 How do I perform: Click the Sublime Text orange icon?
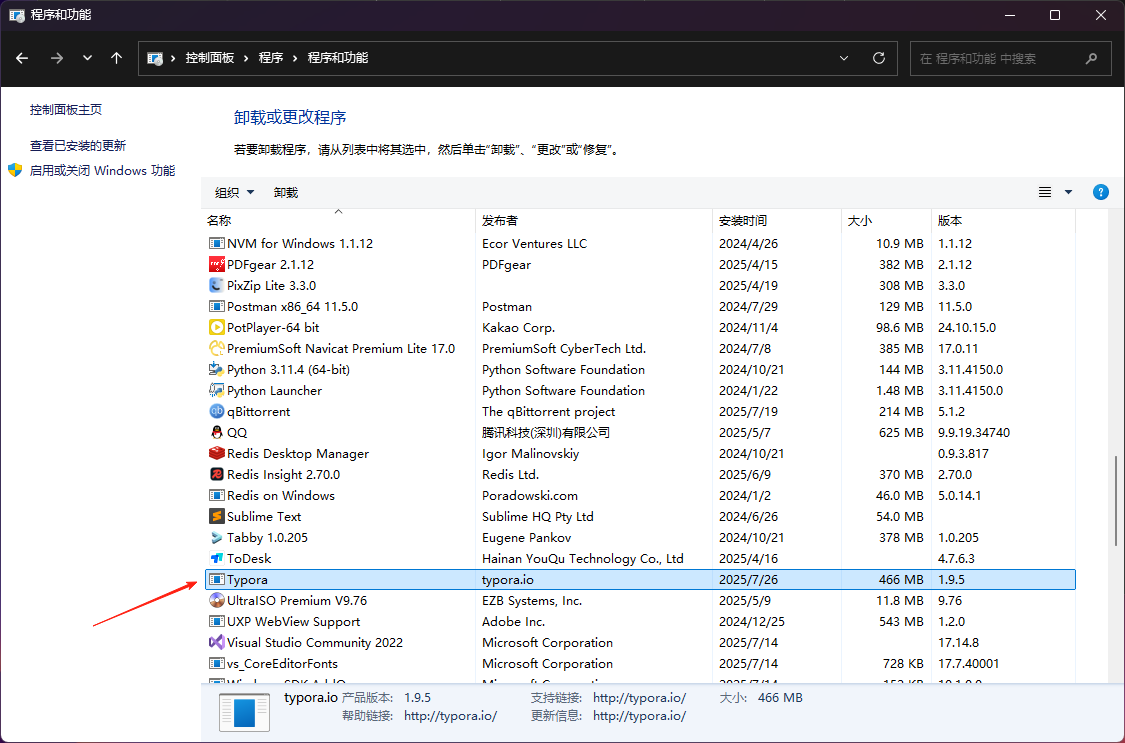click(216, 516)
